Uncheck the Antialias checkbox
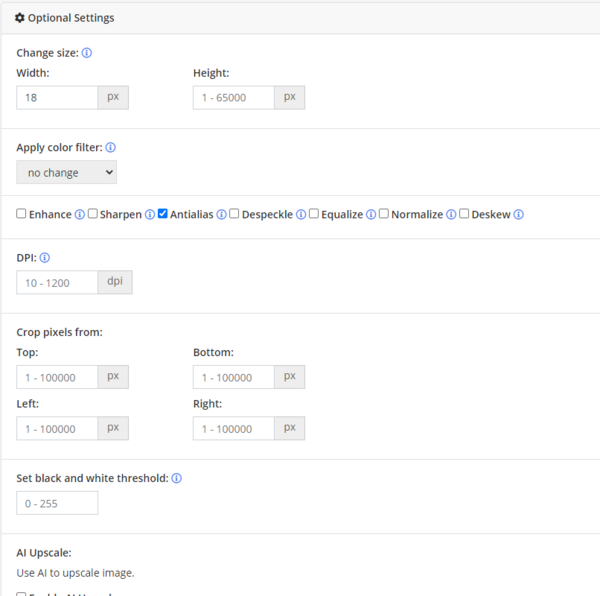Viewport: 600px width, 596px height. [x=163, y=213]
